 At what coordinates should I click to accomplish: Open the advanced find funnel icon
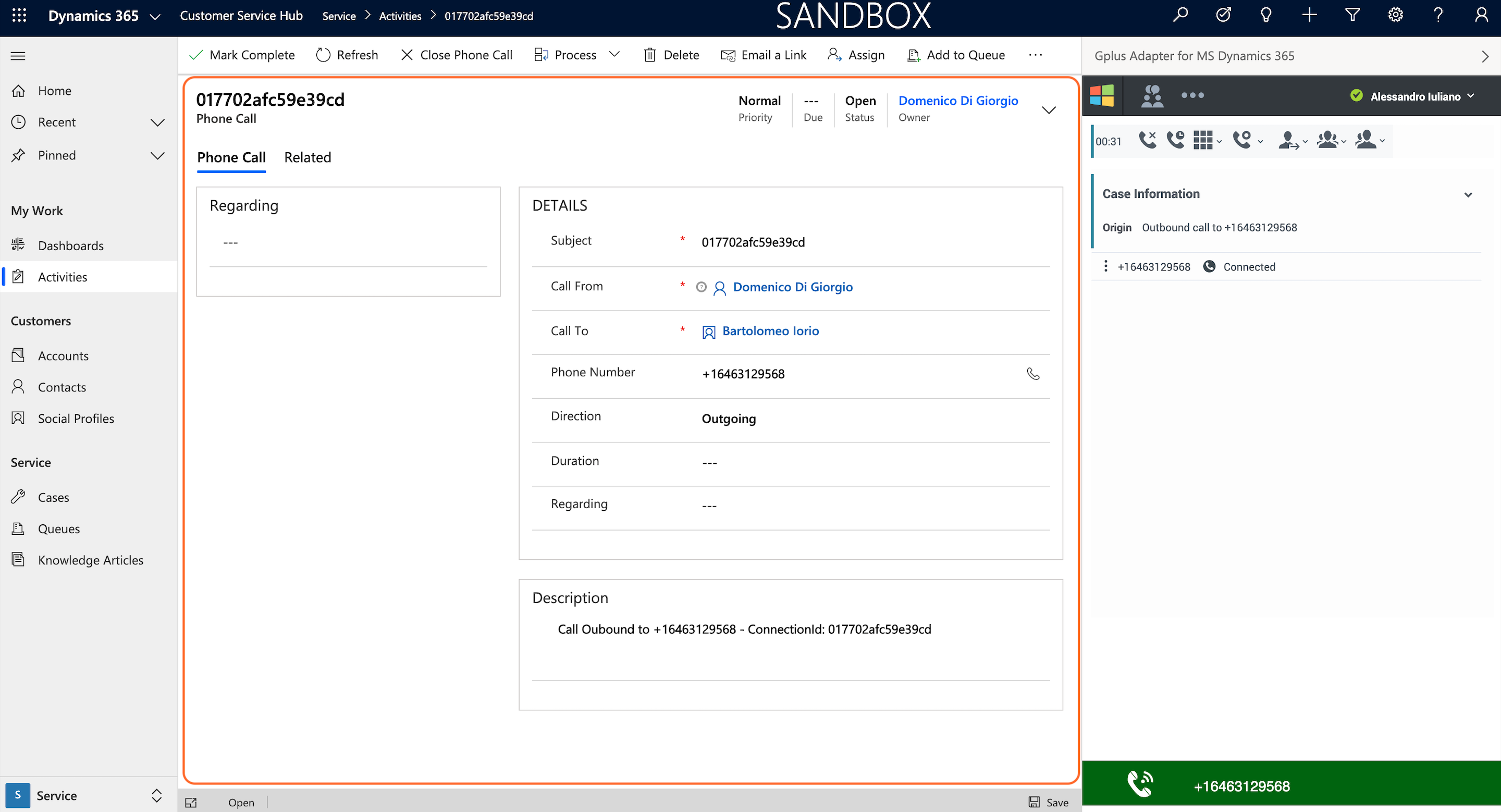click(1352, 15)
